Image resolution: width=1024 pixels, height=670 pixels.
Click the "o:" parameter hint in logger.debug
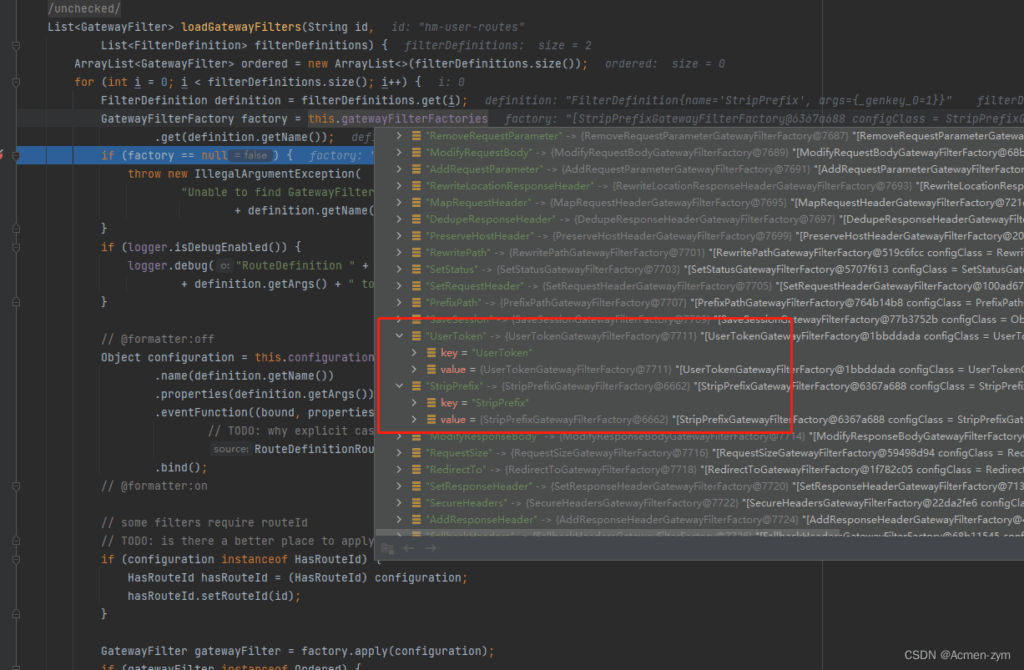point(225,266)
